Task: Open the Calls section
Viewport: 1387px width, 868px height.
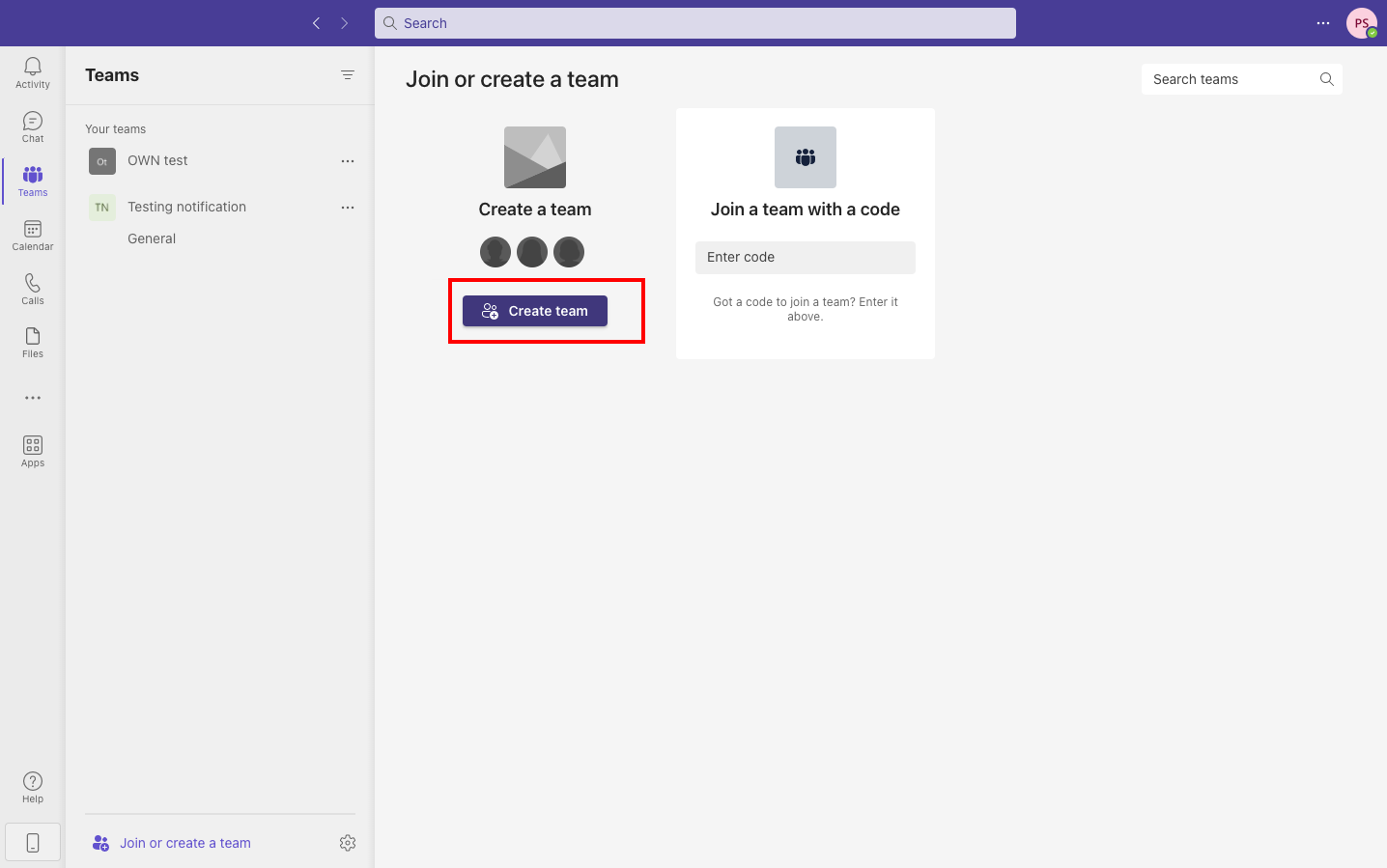Action: 33,289
